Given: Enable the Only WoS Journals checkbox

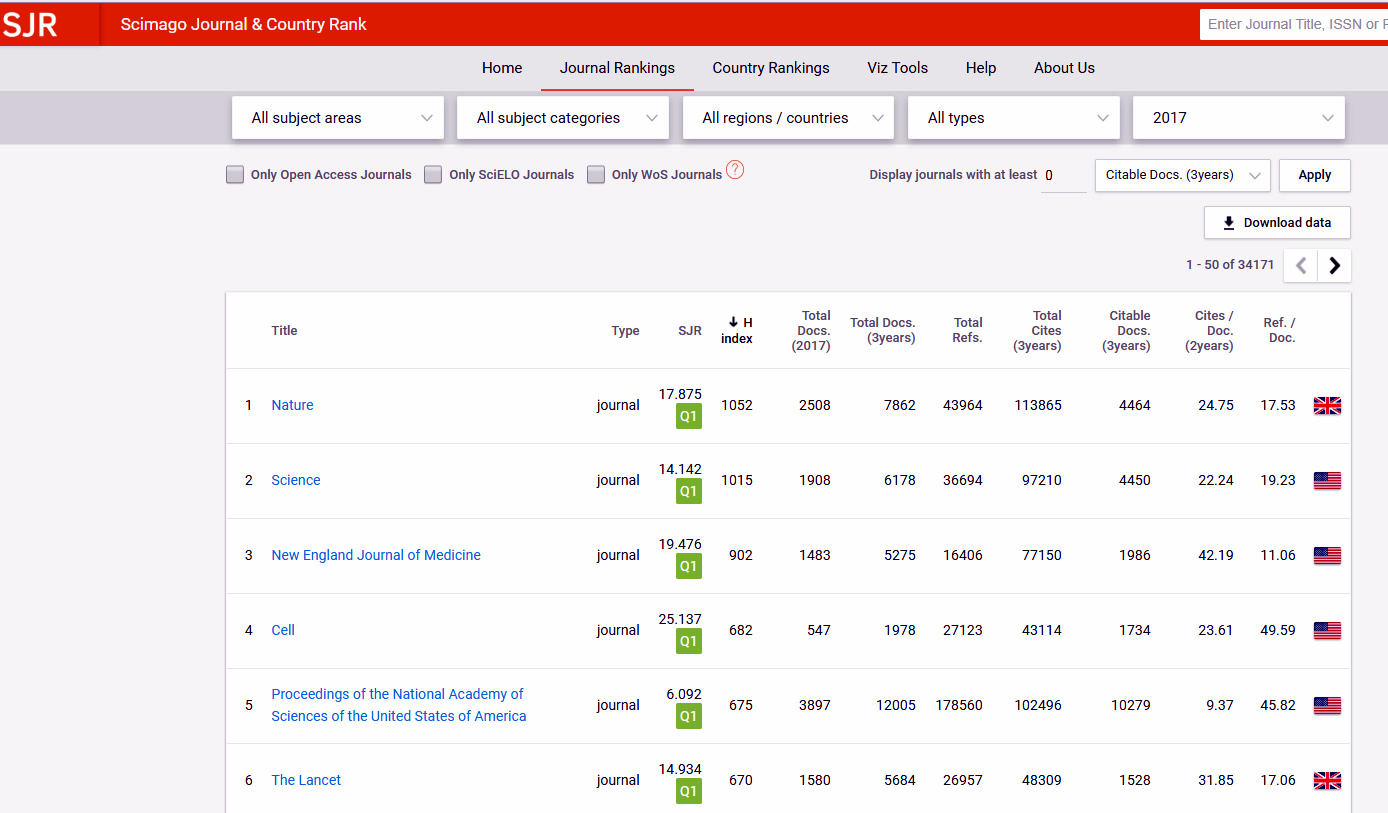Looking at the screenshot, I should pyautogui.click(x=596, y=174).
